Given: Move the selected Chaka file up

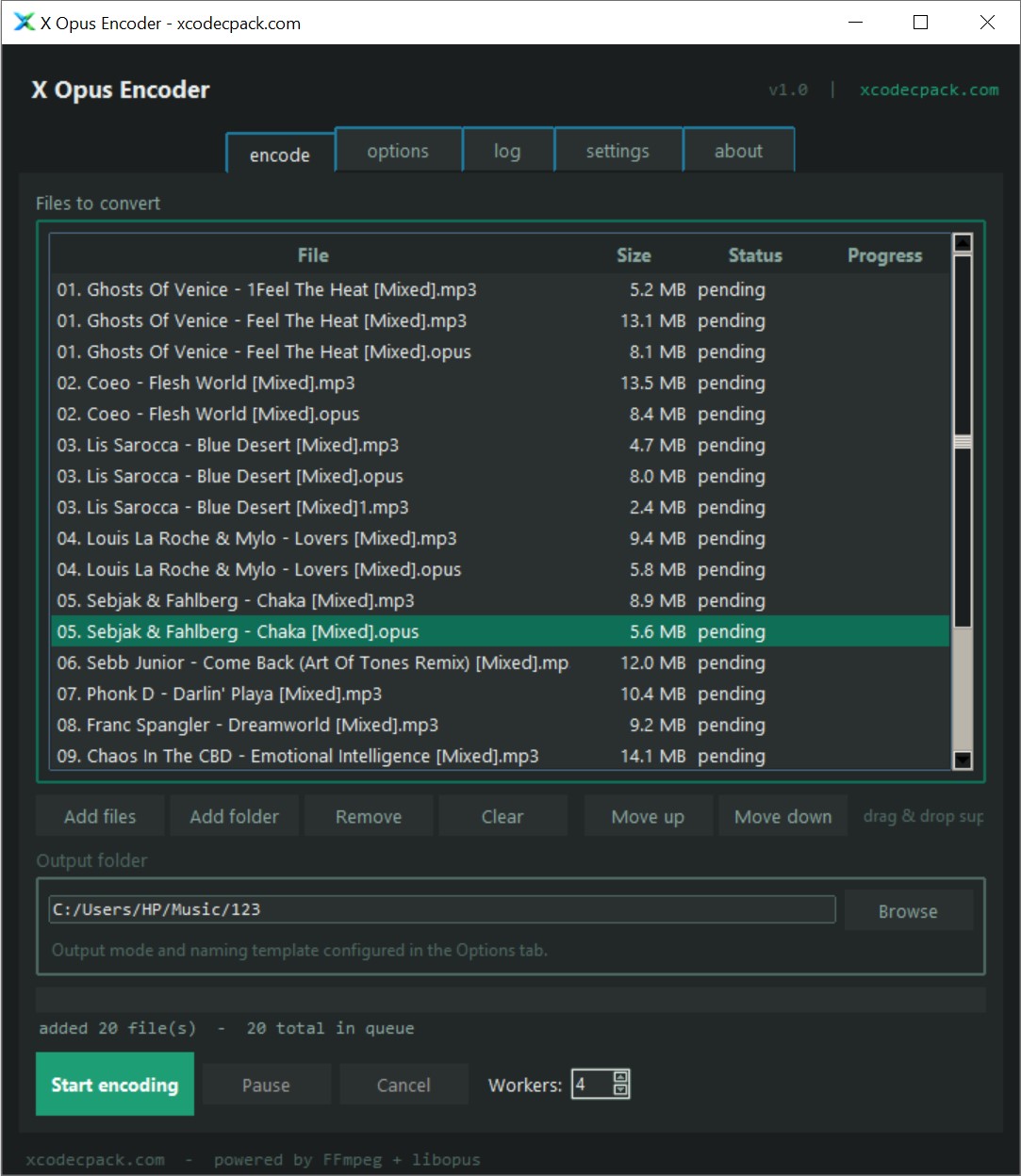Looking at the screenshot, I should pyautogui.click(x=648, y=816).
